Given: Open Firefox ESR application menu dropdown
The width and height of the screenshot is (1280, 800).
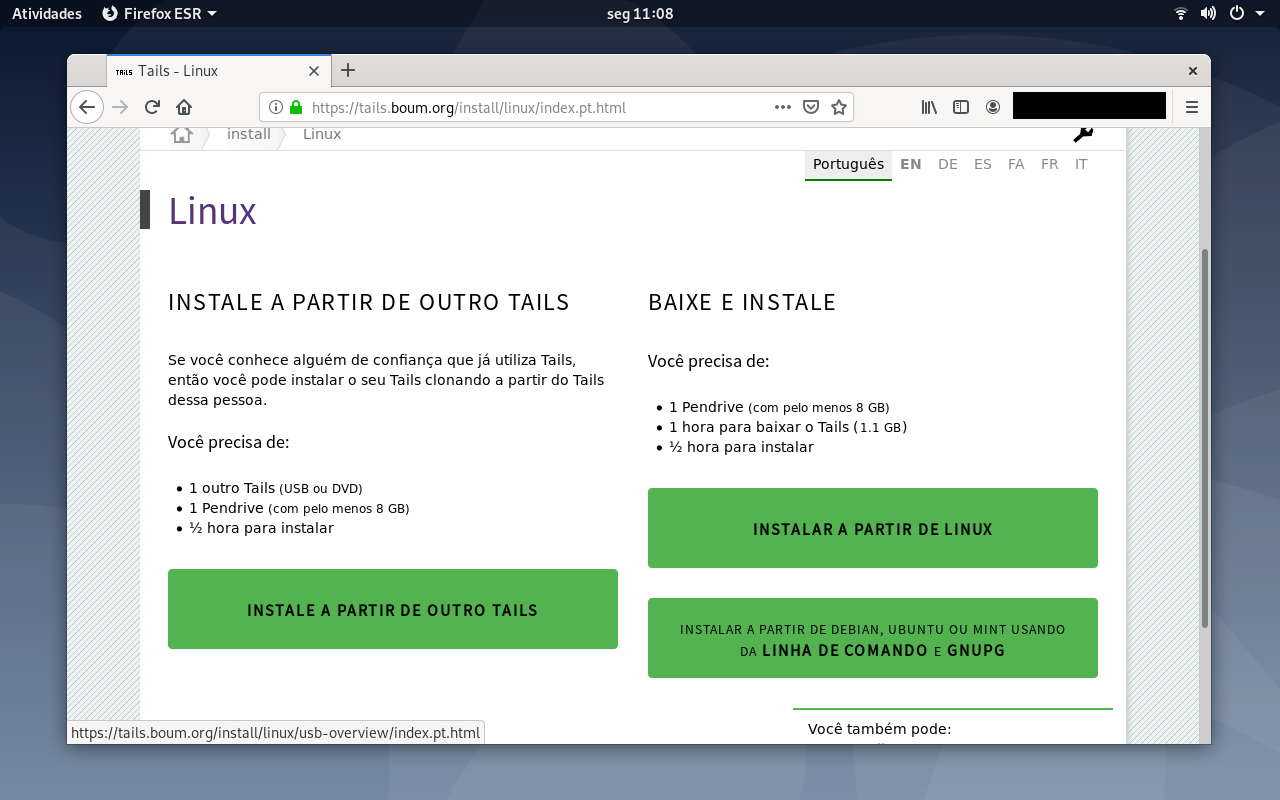Looking at the screenshot, I should coord(160,13).
